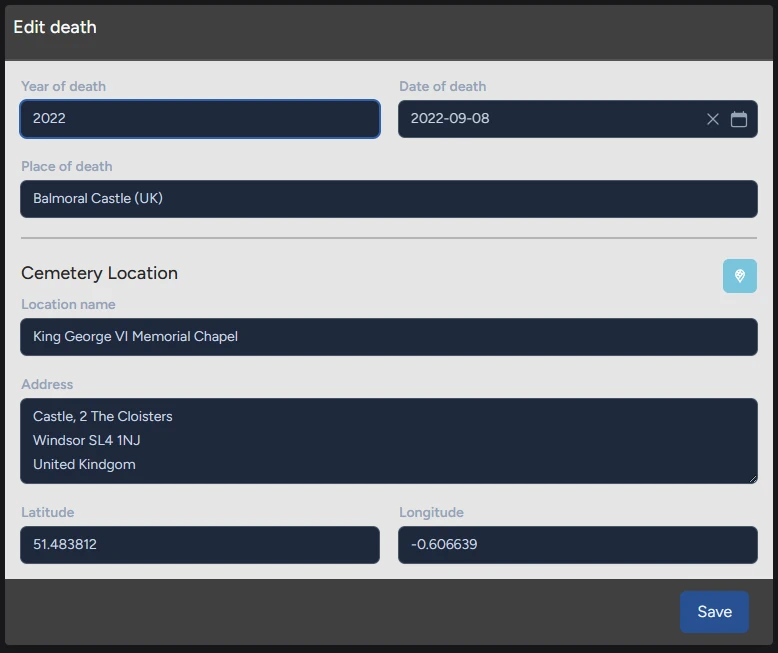Click the "Longitude" label text
The image size is (778, 653).
click(431, 513)
